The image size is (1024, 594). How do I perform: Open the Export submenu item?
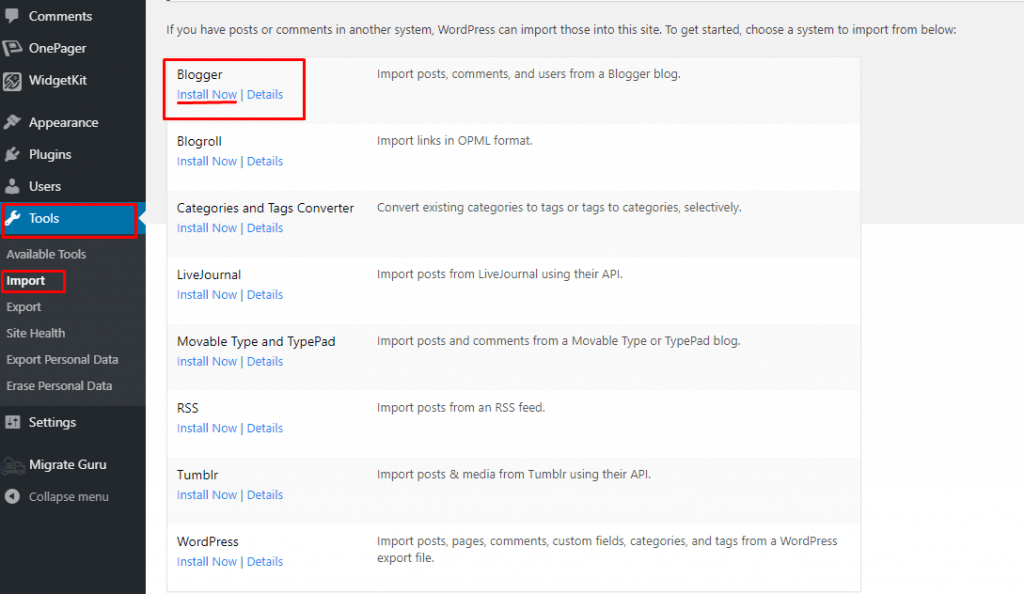[24, 307]
